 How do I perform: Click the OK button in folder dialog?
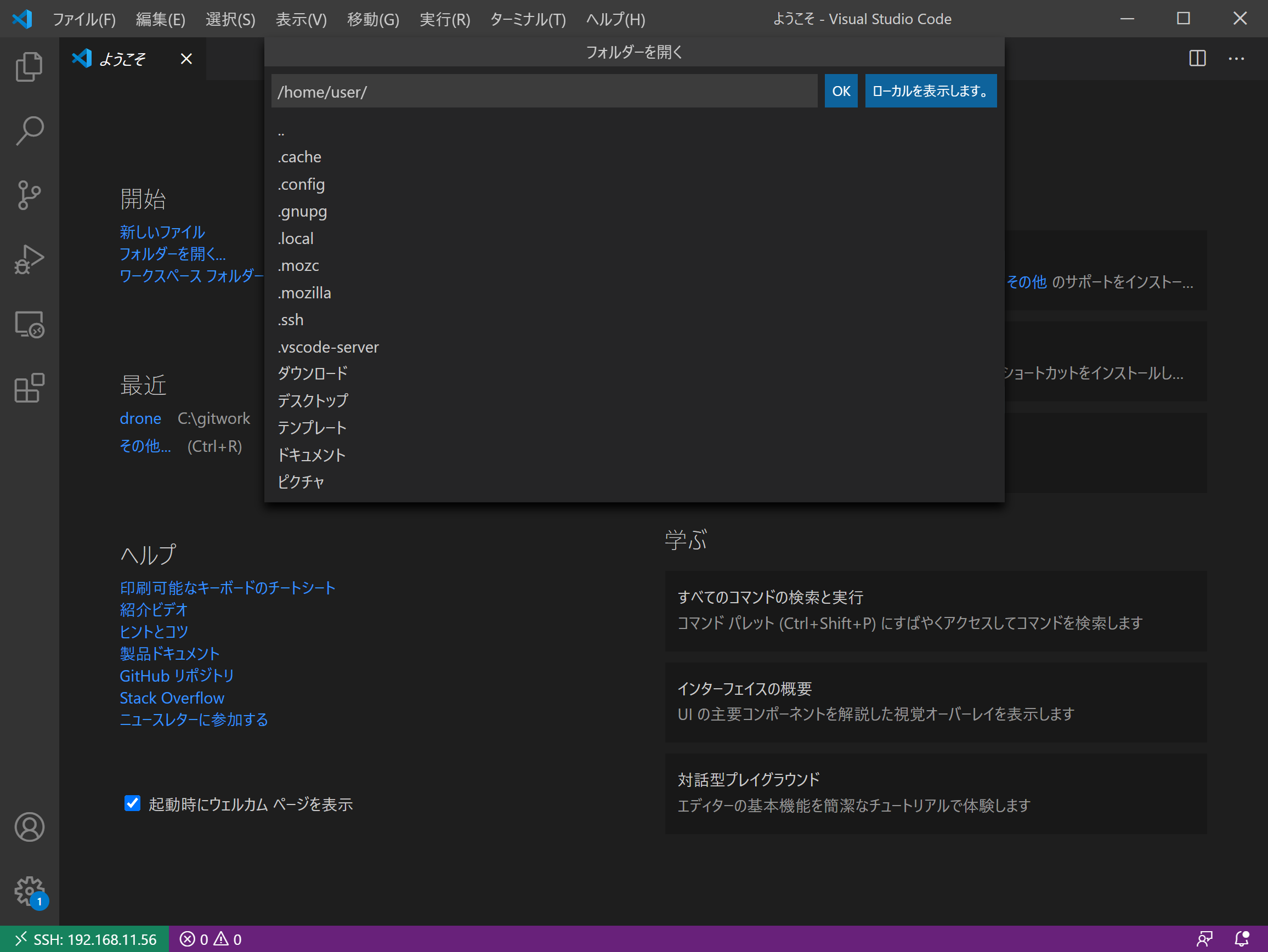[x=841, y=91]
